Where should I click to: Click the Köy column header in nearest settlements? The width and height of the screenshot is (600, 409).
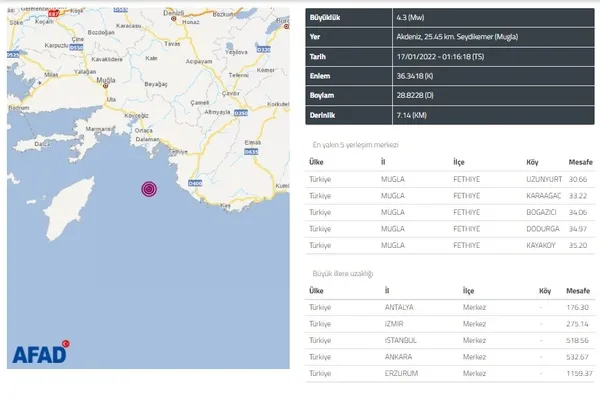pos(532,161)
